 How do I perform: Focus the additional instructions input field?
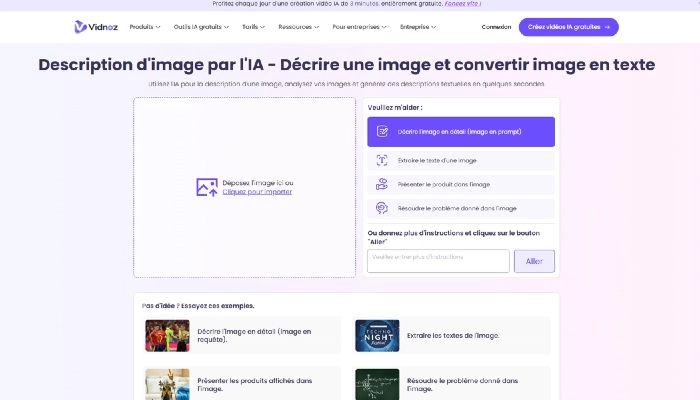click(x=438, y=261)
